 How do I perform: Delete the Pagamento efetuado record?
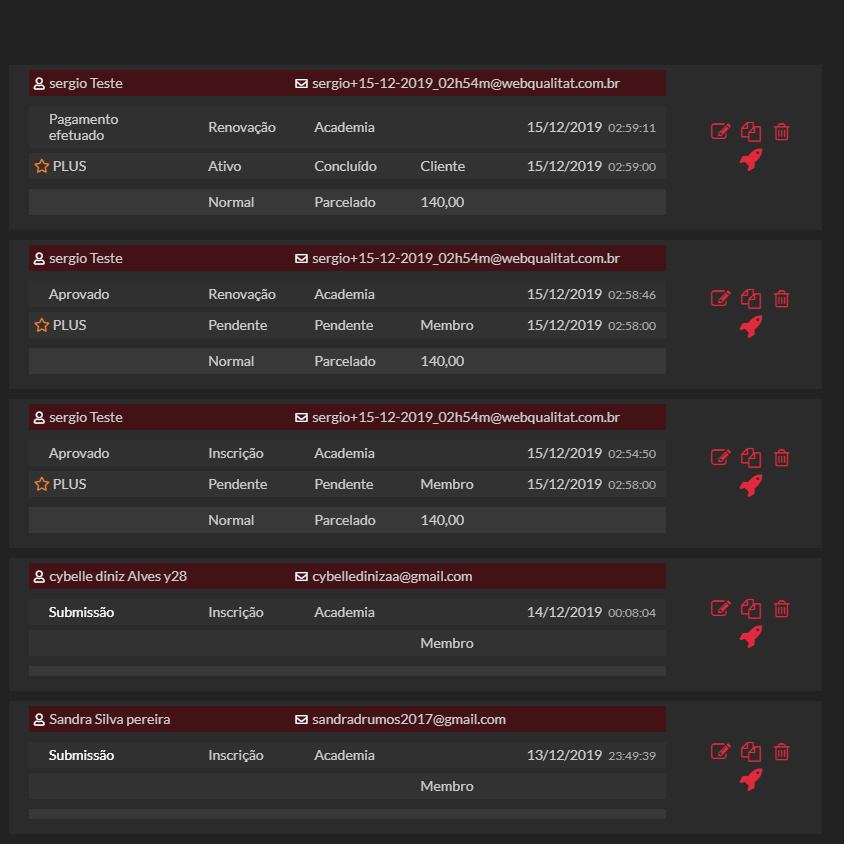[782, 131]
